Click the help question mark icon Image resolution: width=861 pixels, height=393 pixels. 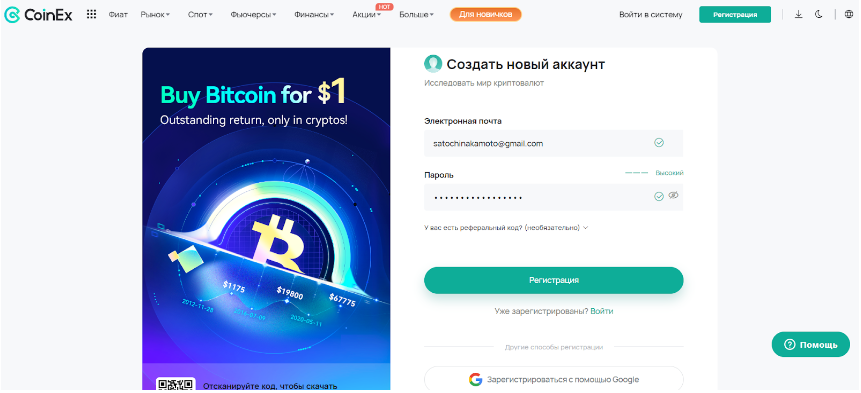(790, 345)
